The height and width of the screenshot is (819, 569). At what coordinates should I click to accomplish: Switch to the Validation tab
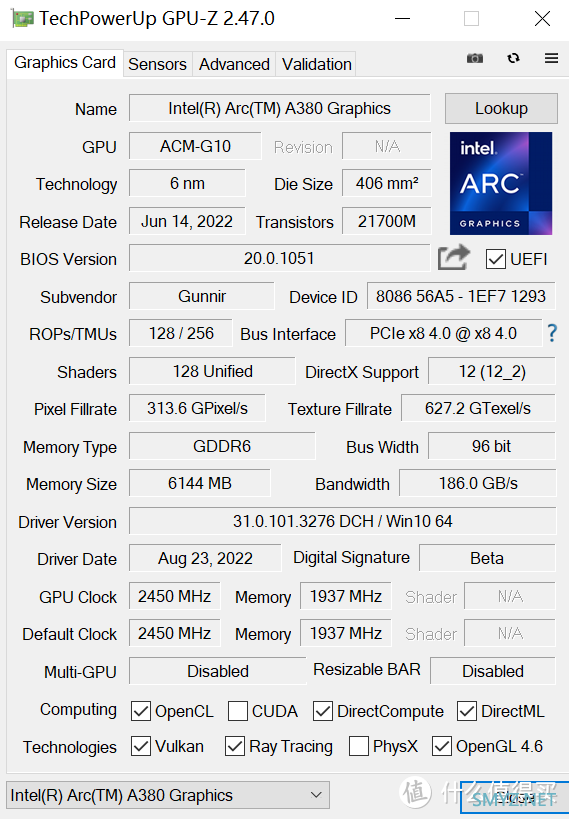click(317, 64)
